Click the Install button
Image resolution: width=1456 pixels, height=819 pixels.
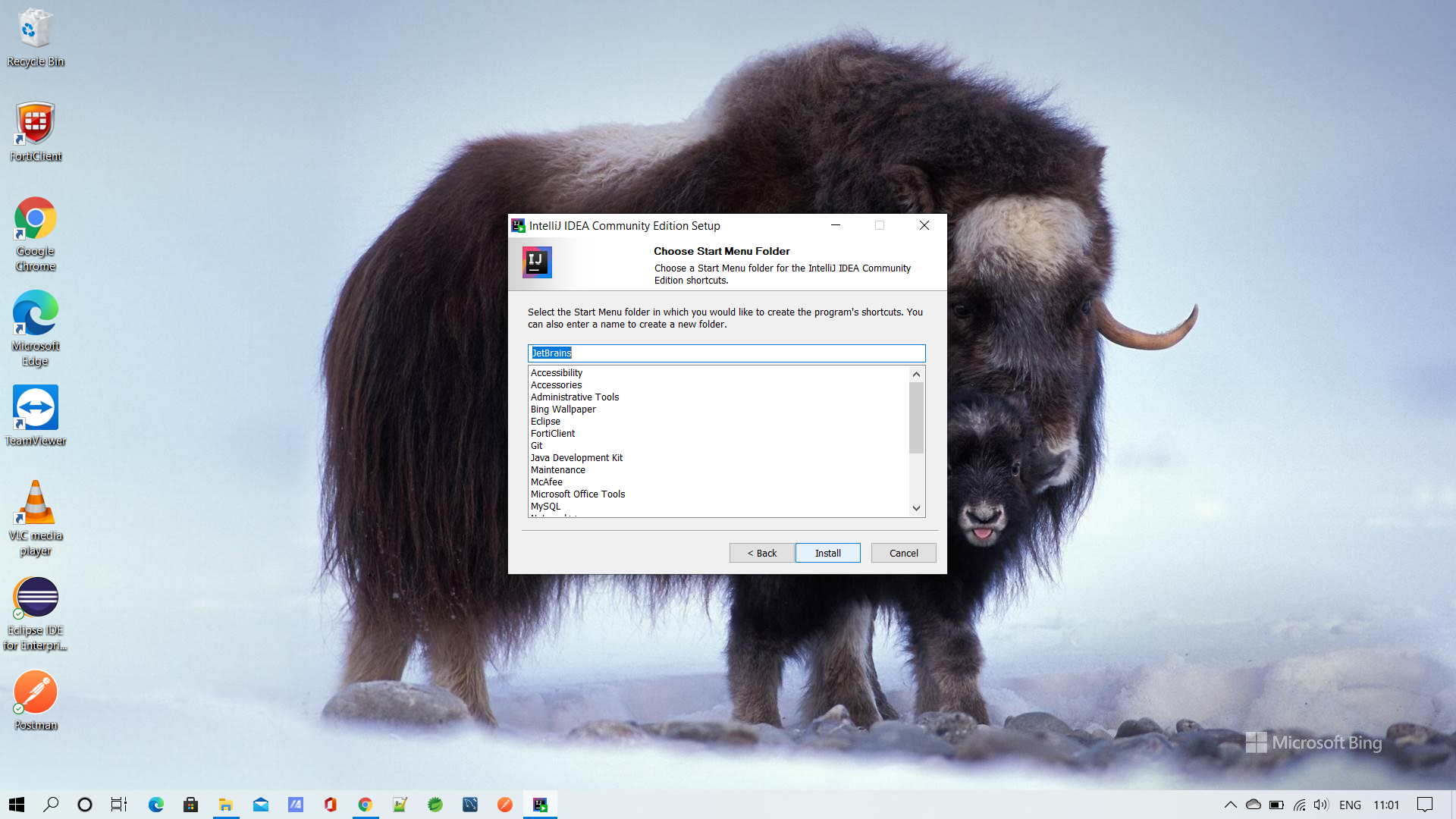[x=827, y=553]
